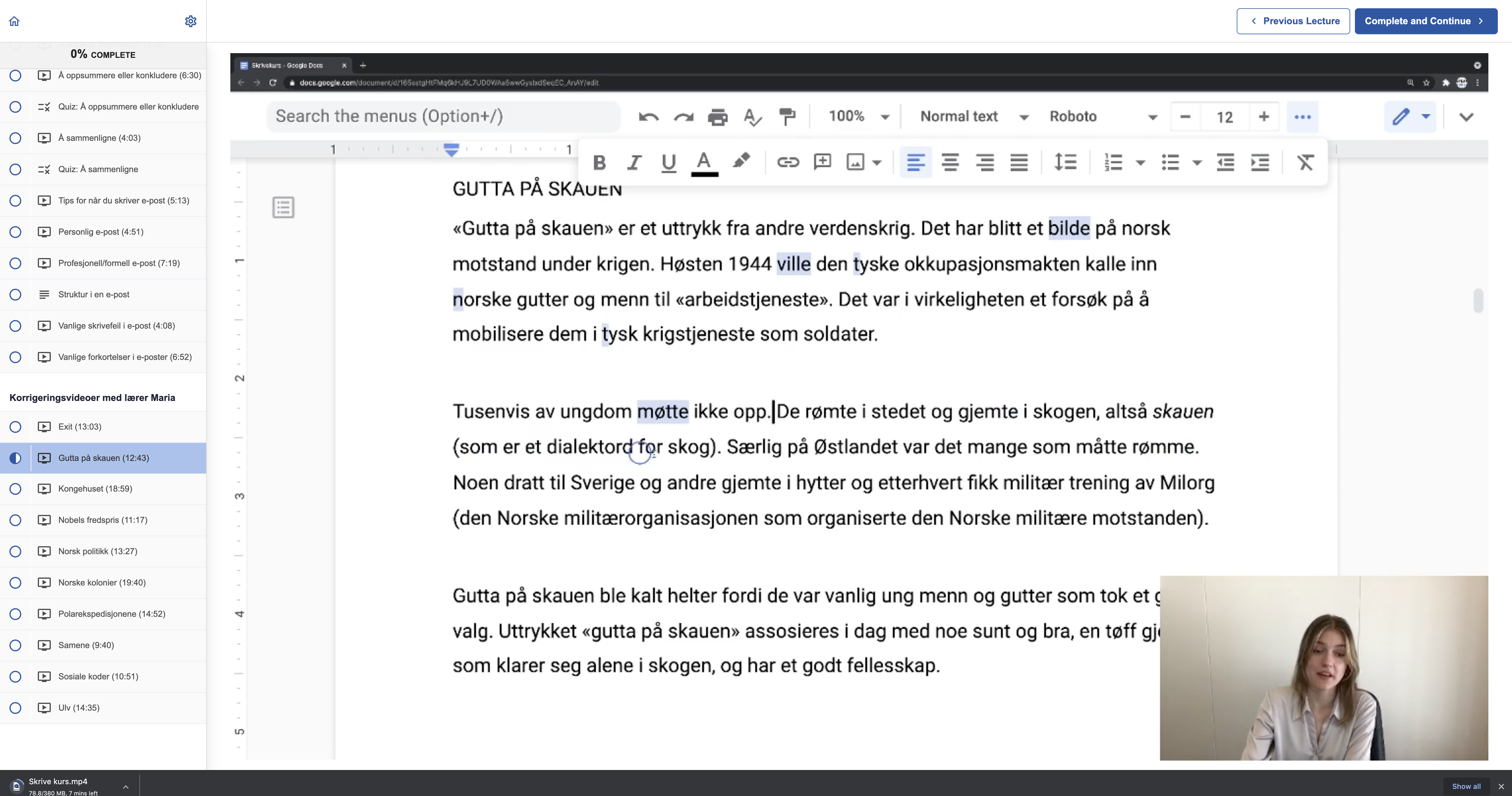
Task: Toggle completion circle for 'Struktur i en e-post'
Action: (x=15, y=295)
